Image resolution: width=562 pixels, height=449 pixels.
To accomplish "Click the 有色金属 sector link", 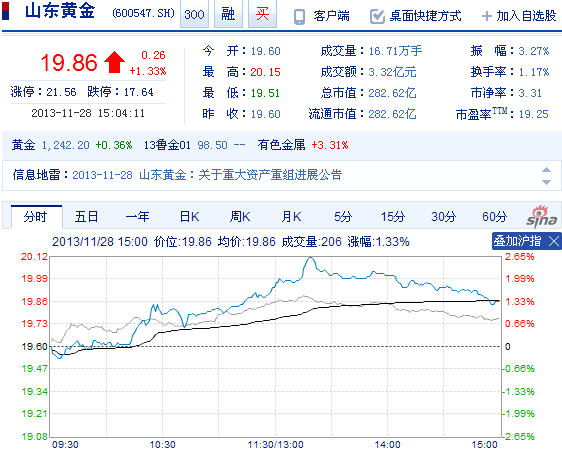I will click(281, 145).
